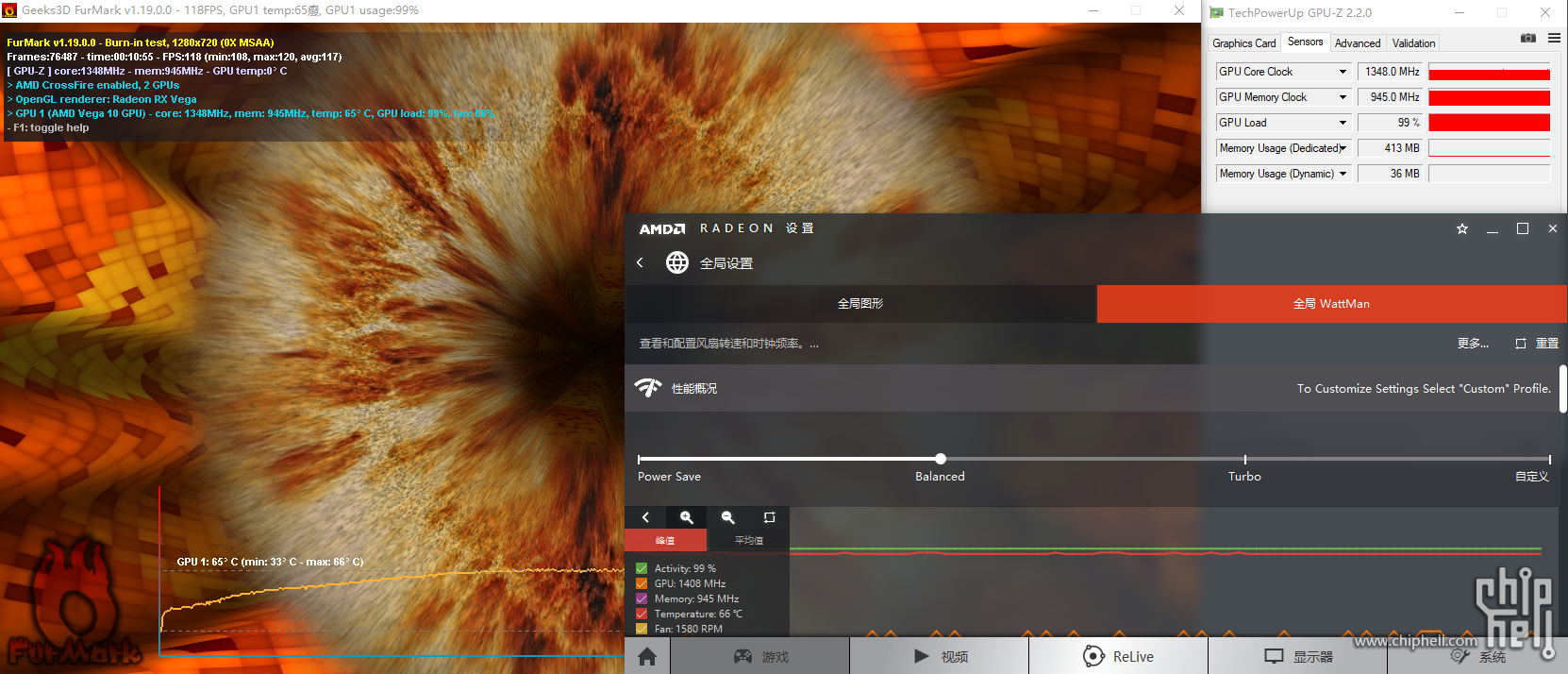The image size is (1568, 674).
Task: Click the FurMark GPU temperature graph label
Action: [270, 562]
